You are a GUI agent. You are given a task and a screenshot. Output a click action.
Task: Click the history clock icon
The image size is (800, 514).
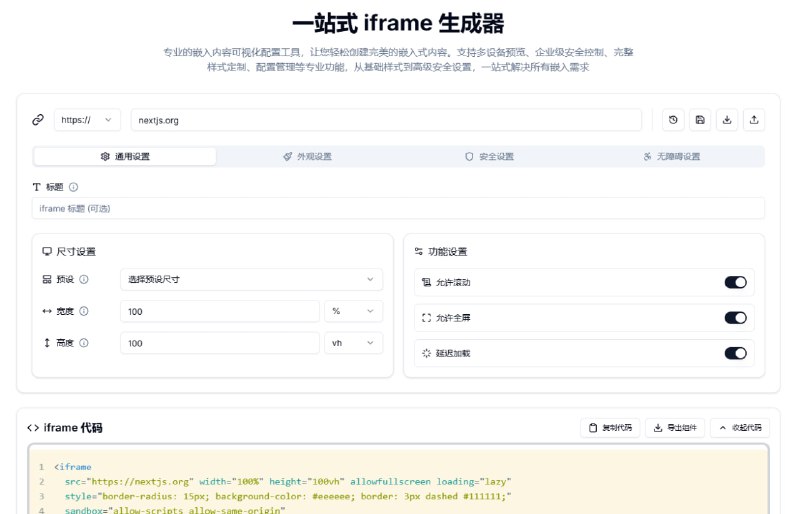673,120
